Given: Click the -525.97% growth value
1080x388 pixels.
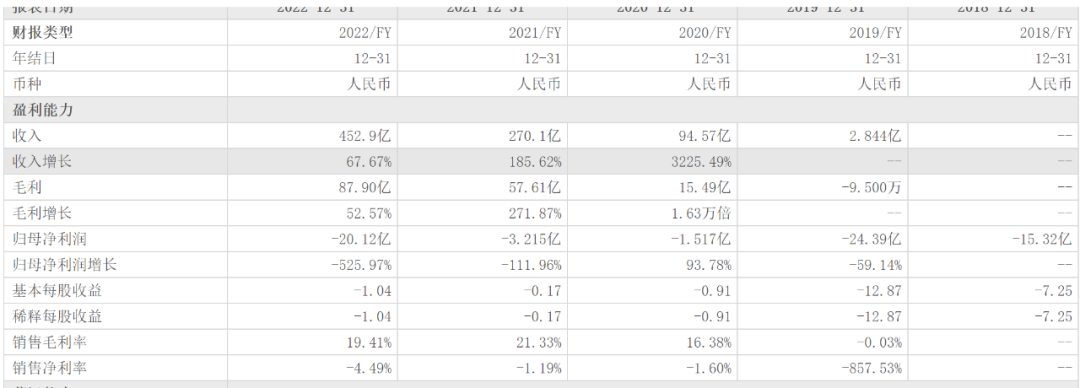Looking at the screenshot, I should point(361,265).
